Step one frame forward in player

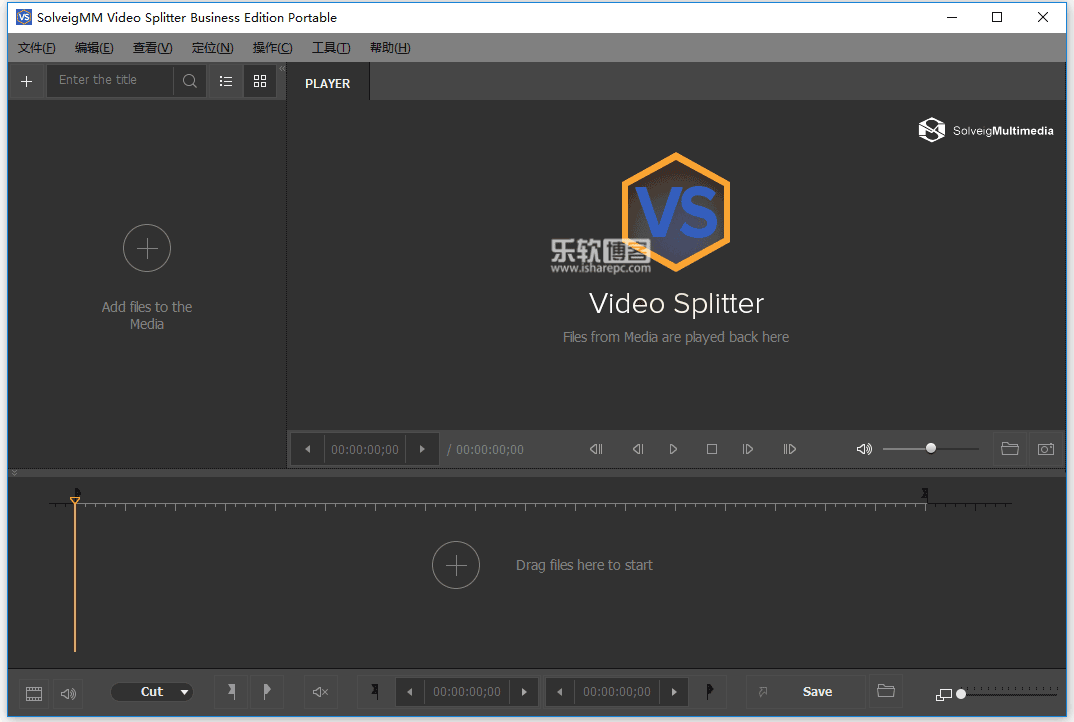tap(747, 449)
